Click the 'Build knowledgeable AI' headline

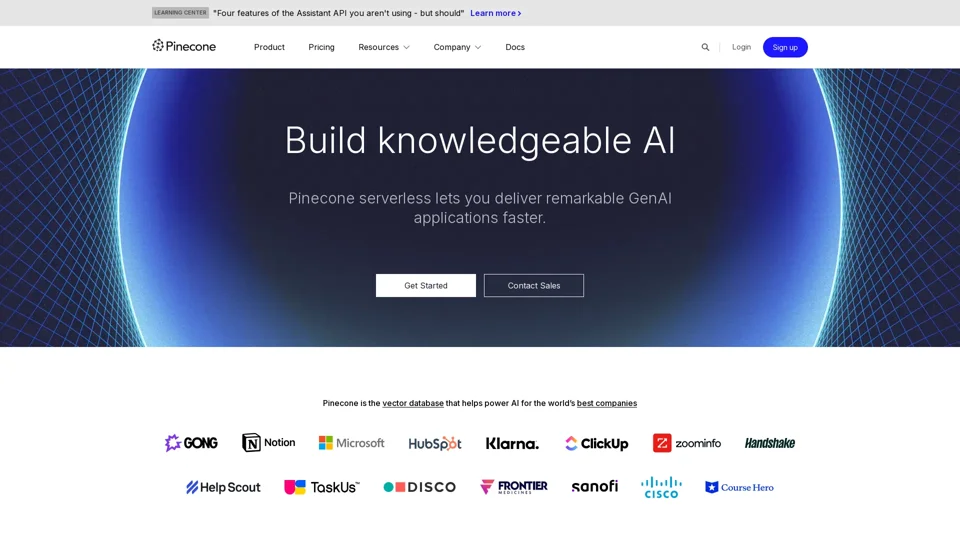[x=480, y=140]
